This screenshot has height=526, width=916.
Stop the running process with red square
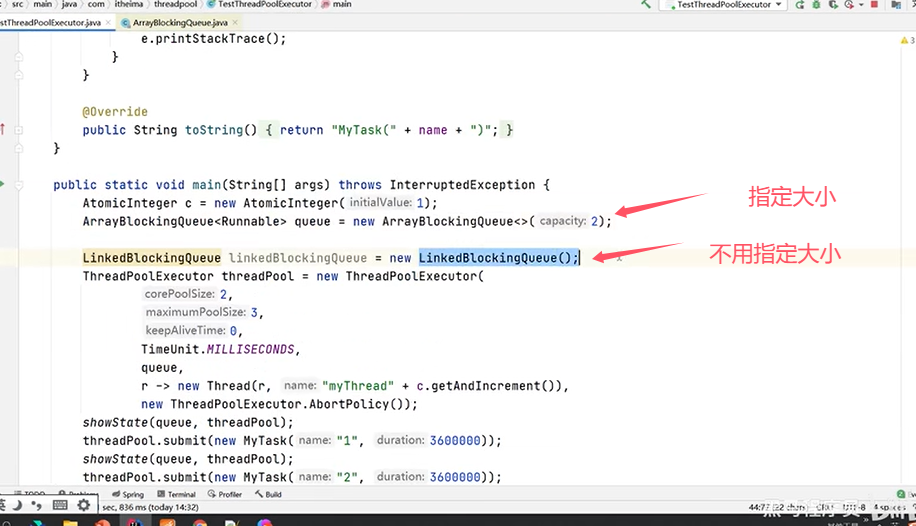(875, 4)
